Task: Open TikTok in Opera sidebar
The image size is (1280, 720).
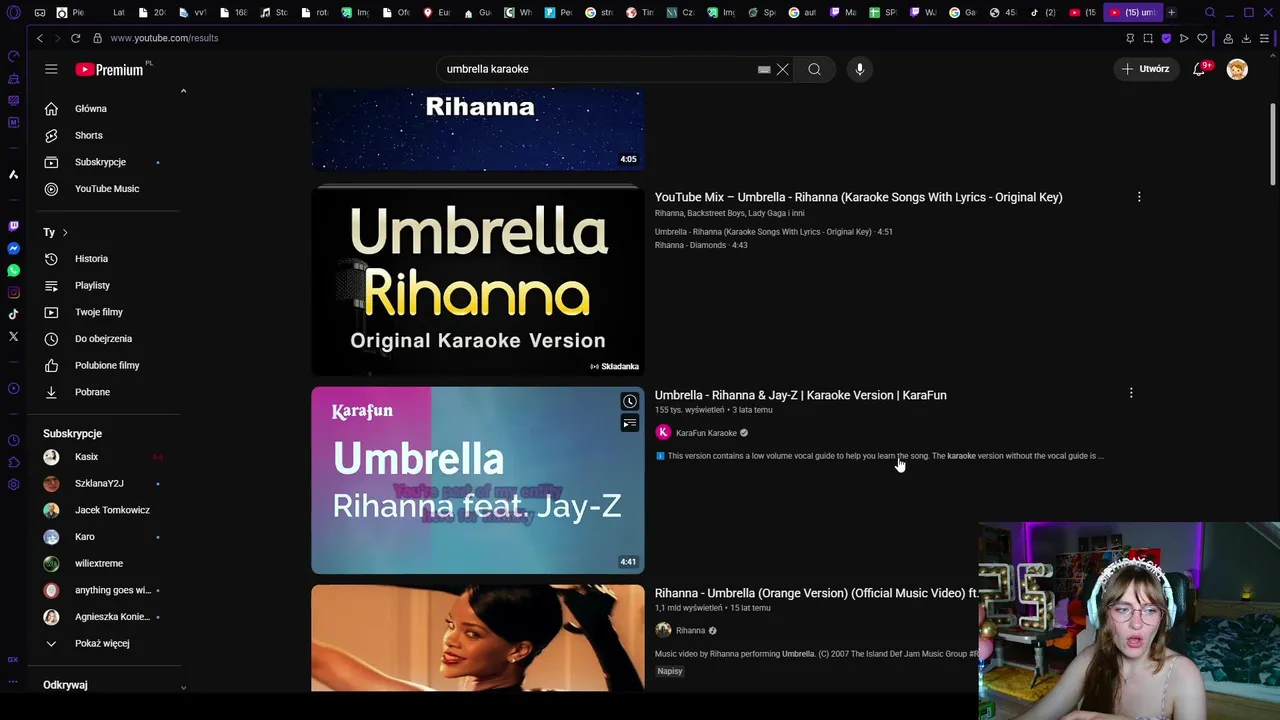Action: 13,314
